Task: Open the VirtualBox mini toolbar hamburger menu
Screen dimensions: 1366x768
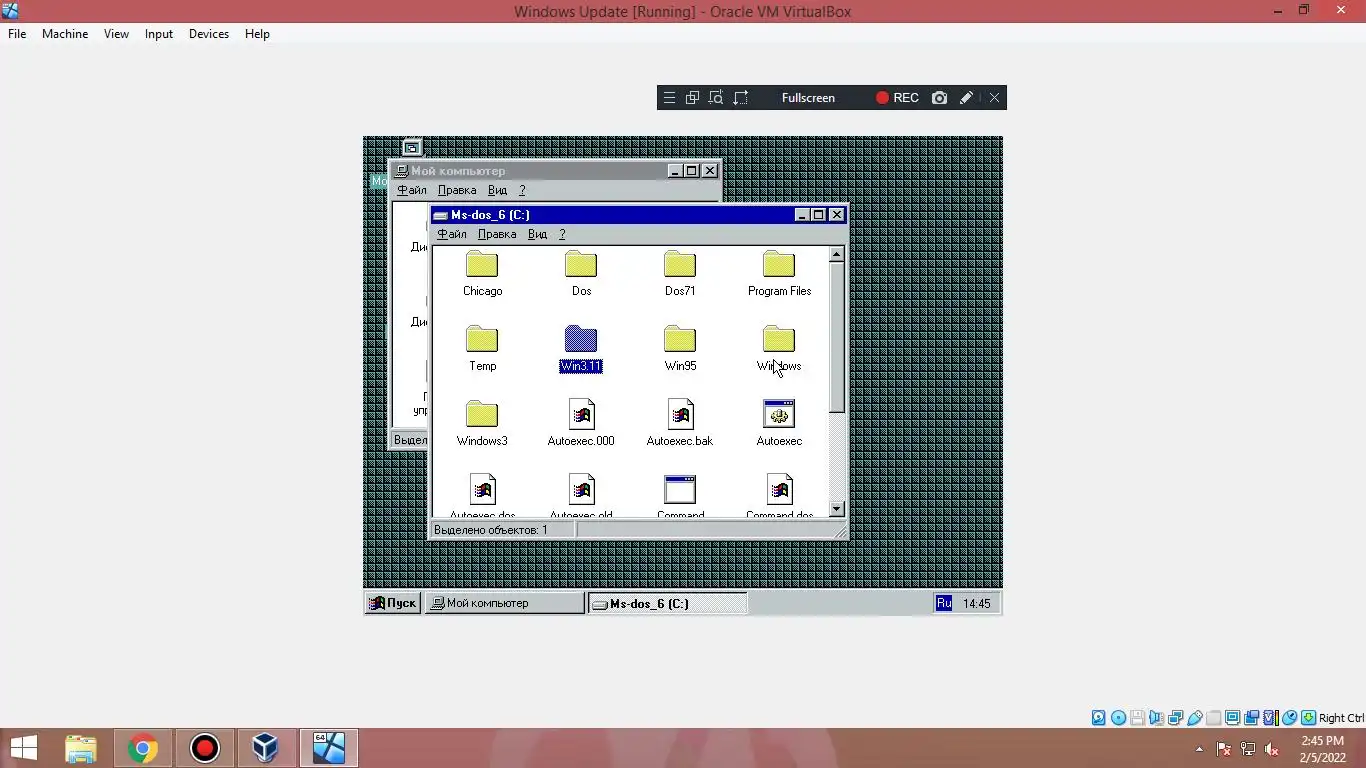Action: tap(669, 98)
